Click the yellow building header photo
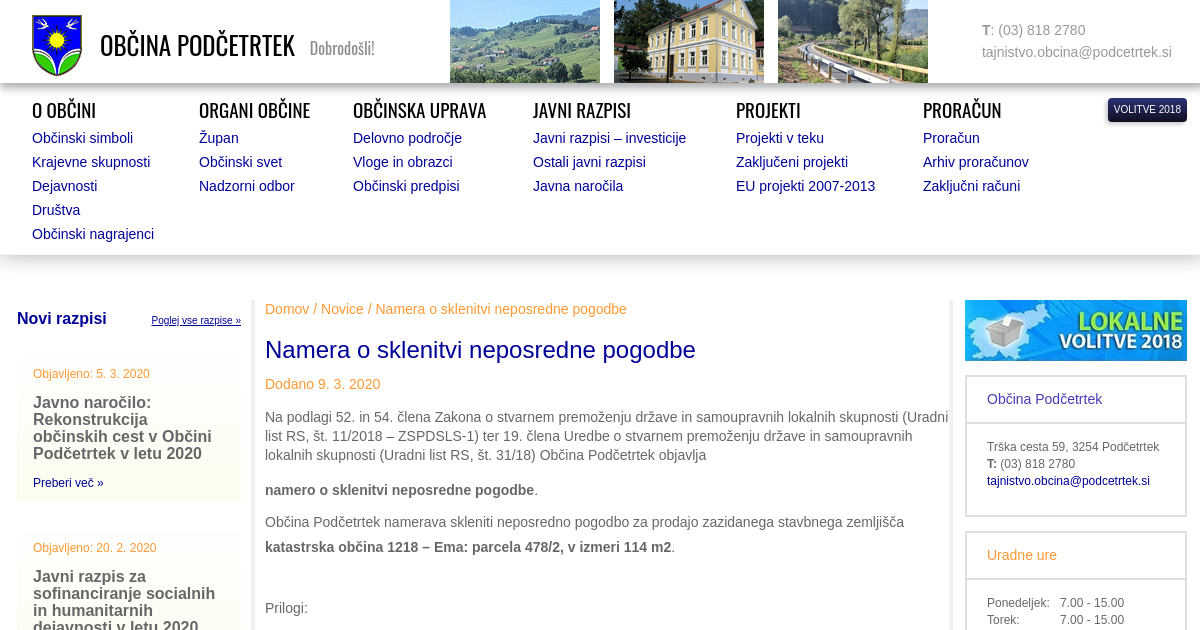 (688, 41)
